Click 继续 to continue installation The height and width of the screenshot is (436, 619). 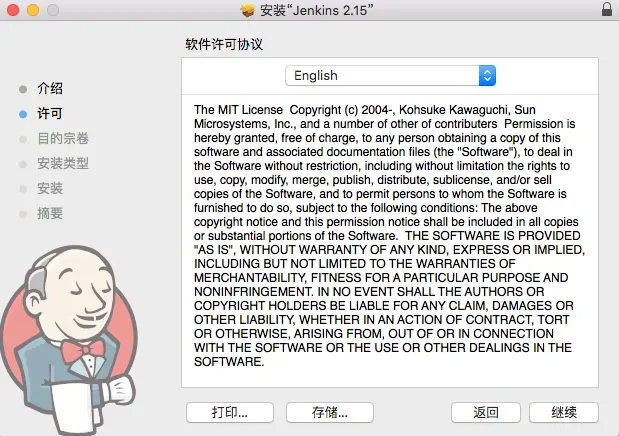564,412
